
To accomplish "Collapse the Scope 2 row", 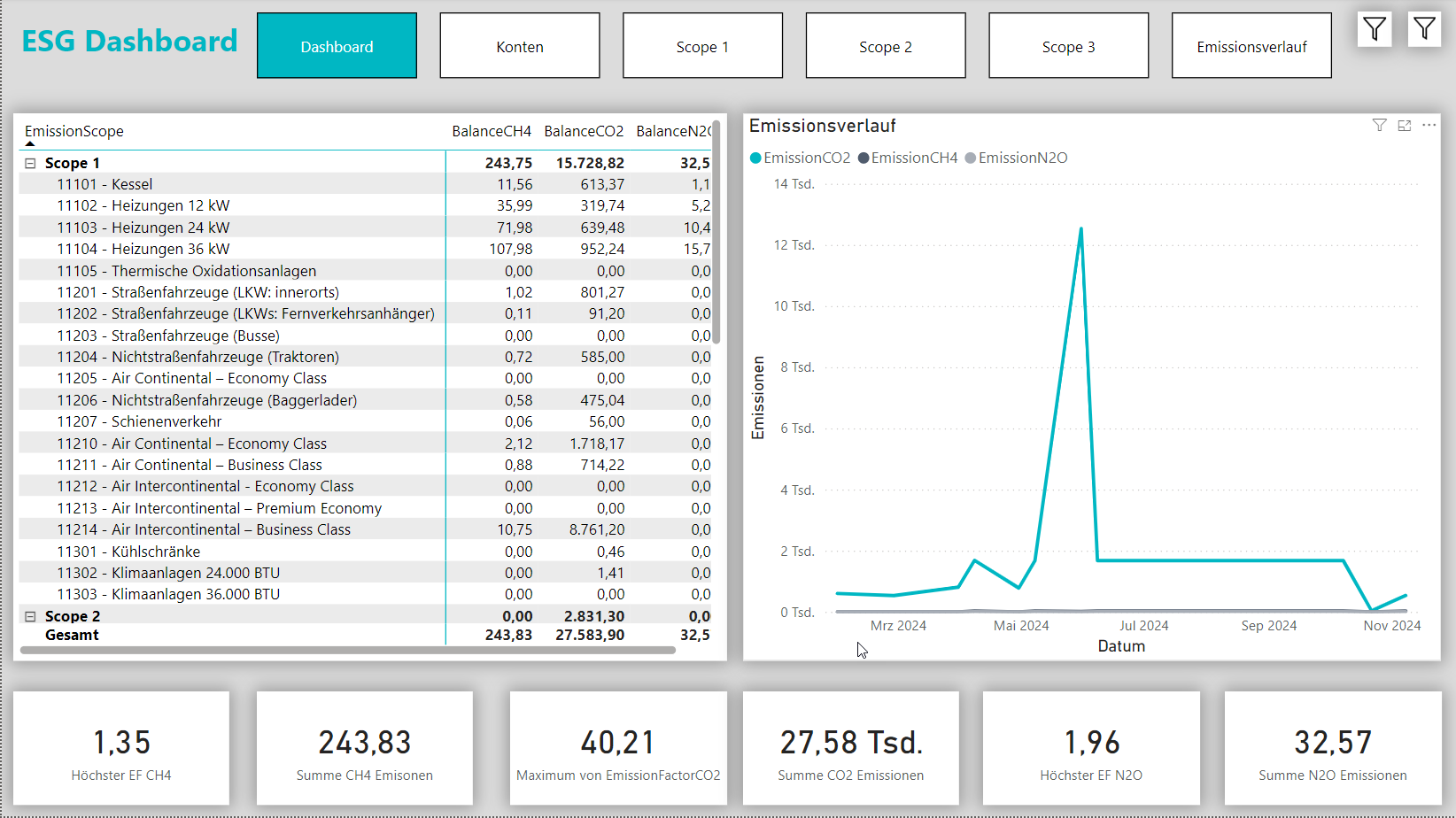I will pos(30,616).
